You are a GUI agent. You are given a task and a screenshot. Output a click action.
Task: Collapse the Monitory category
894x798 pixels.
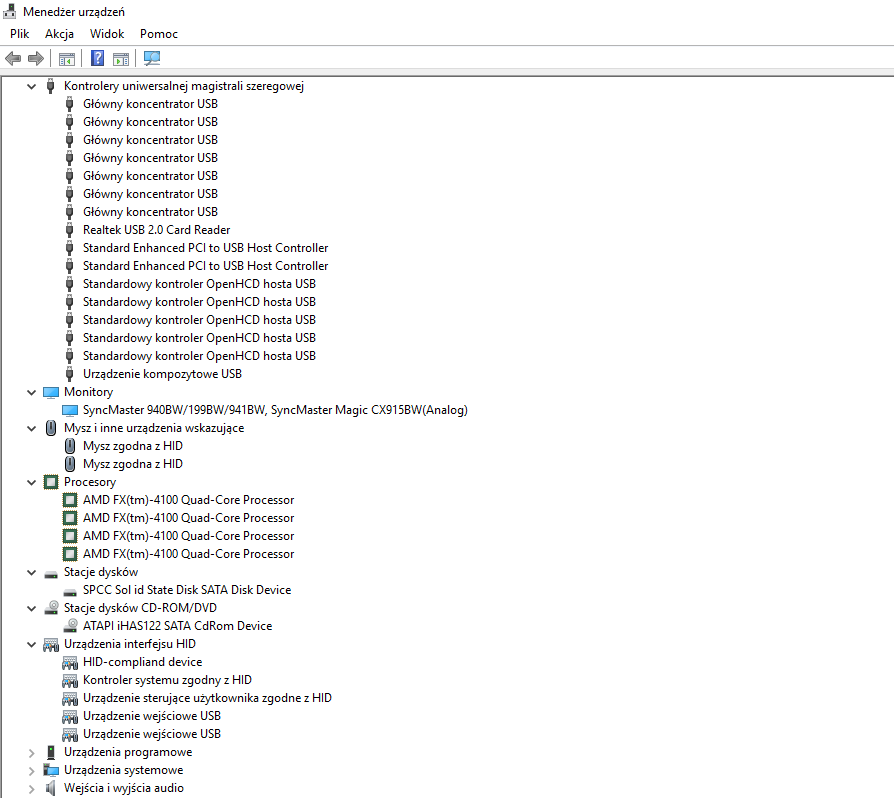(x=31, y=393)
